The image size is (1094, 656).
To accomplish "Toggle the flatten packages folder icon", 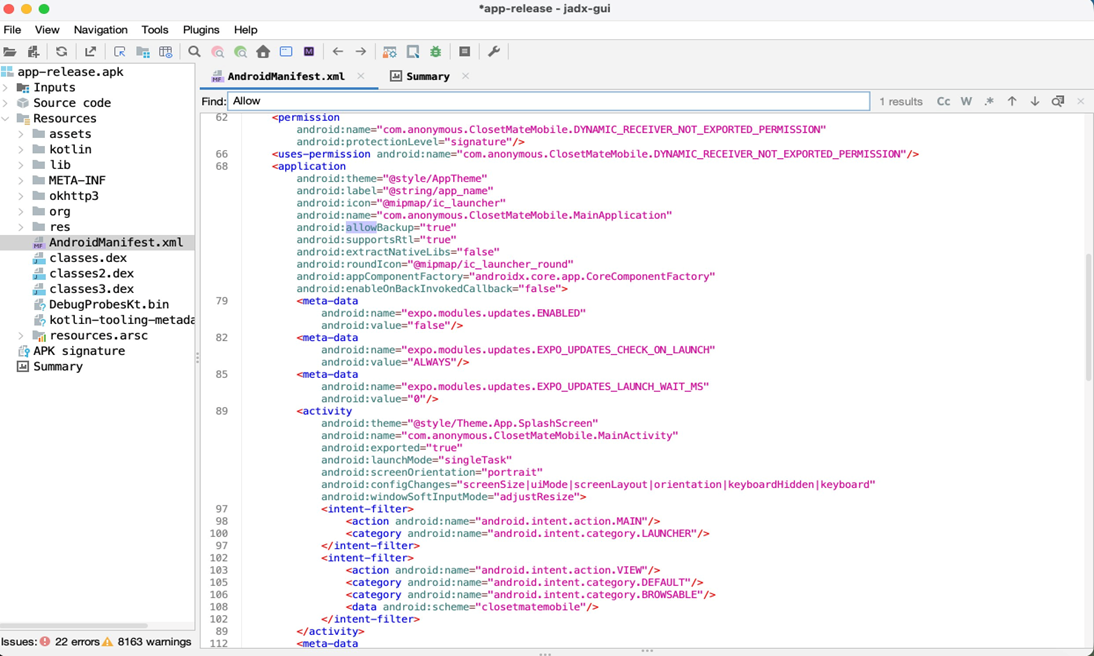I will pyautogui.click(x=143, y=52).
